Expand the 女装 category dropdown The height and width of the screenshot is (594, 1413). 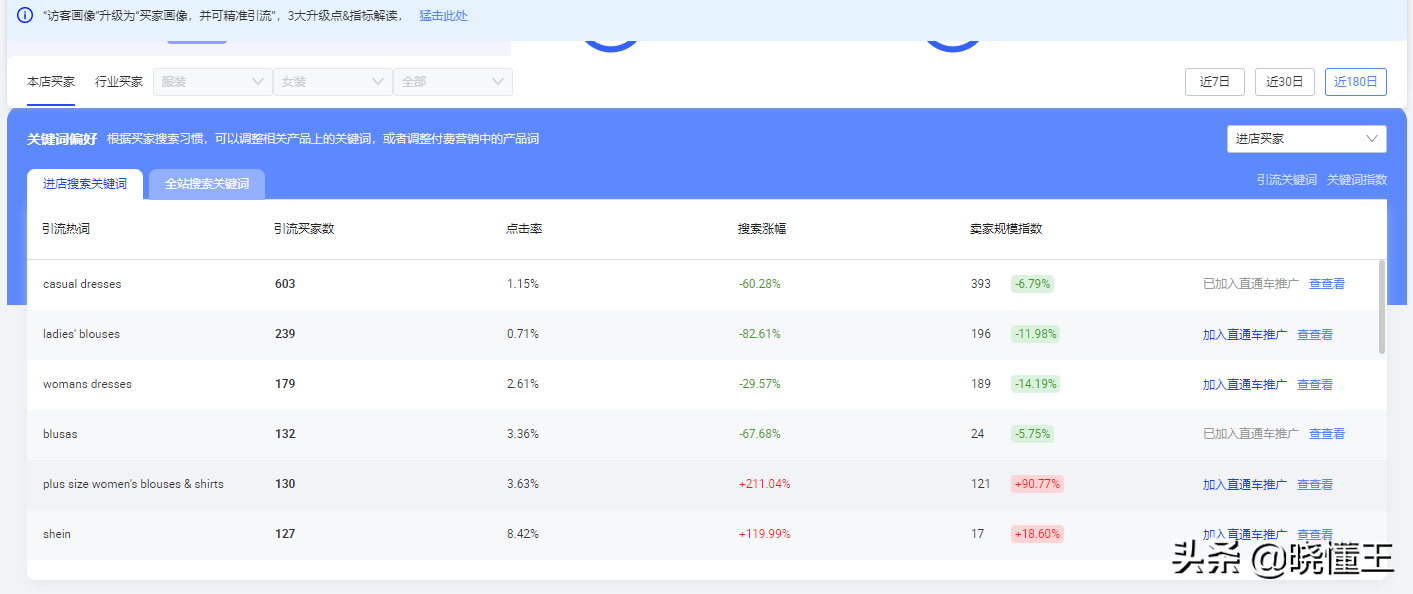[333, 82]
